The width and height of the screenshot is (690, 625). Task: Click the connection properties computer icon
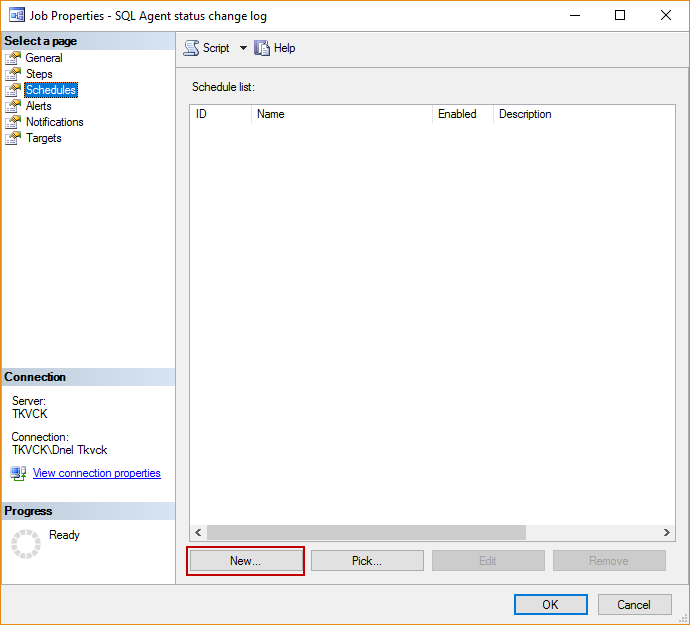18,474
